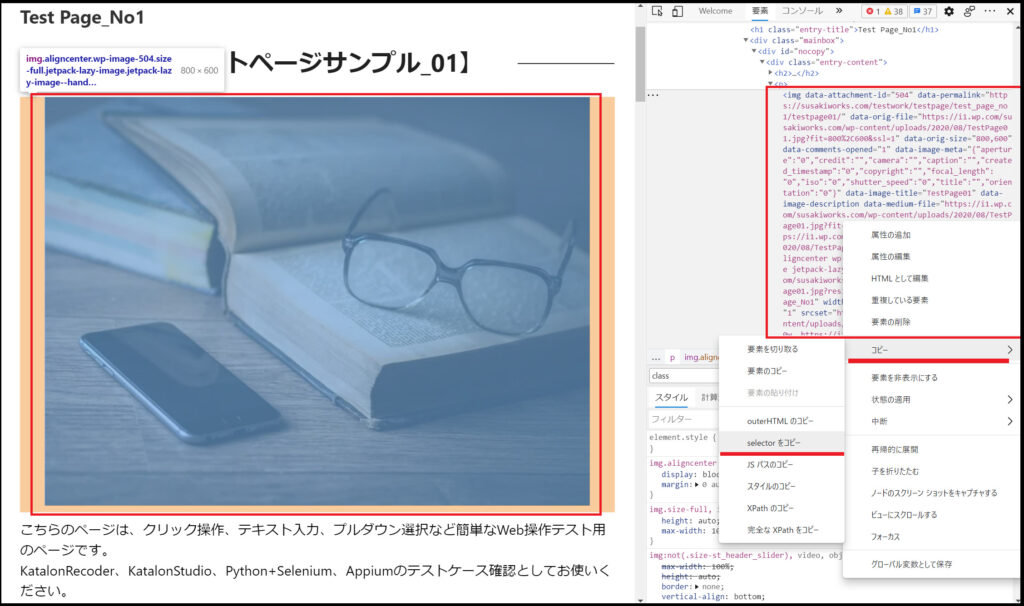Viewport: 1024px width, 606px height.
Task: Click the breadcrumb ellipsis before 'p'
Action: tap(656, 357)
